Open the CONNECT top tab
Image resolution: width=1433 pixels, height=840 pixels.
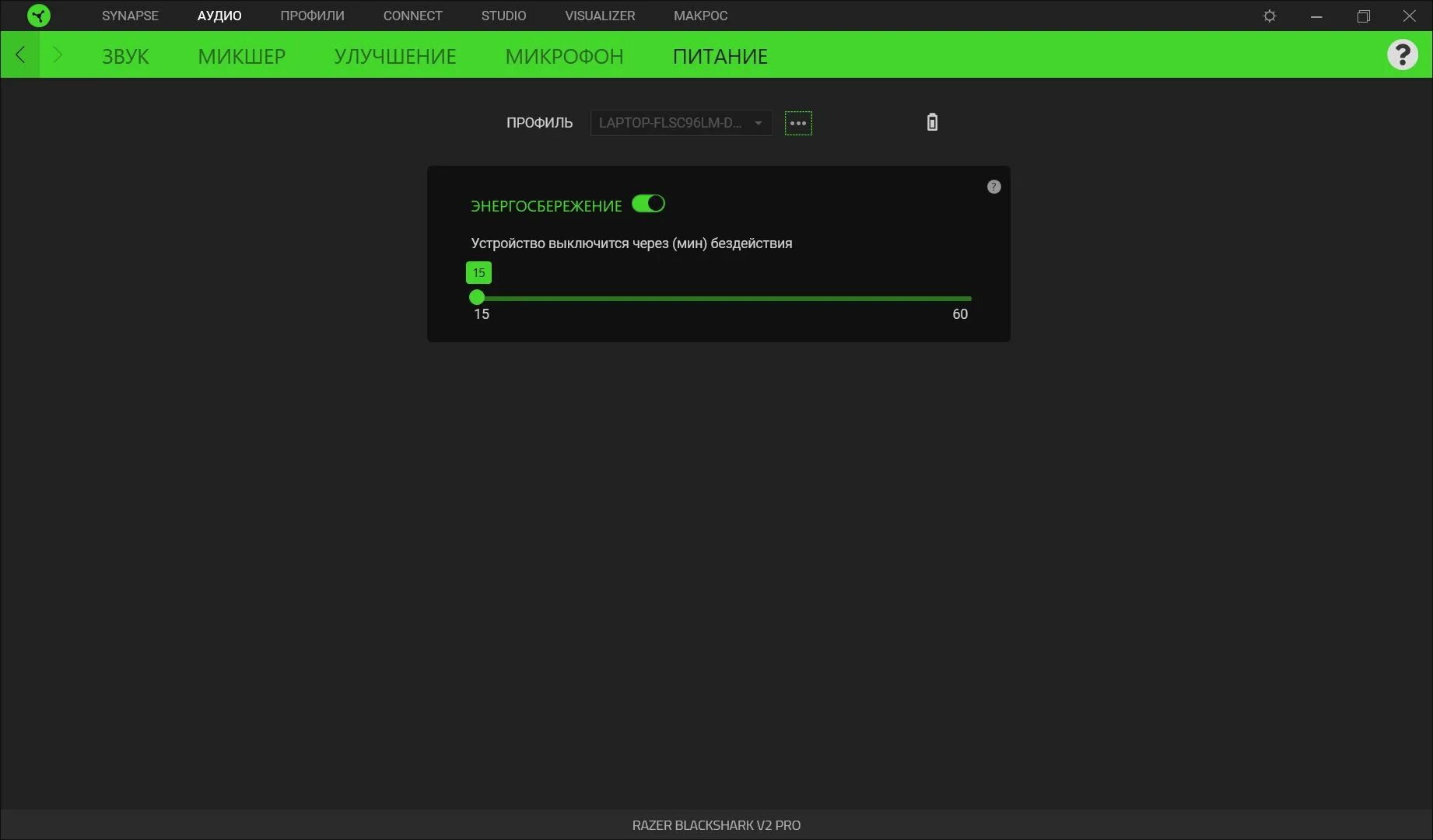412,16
